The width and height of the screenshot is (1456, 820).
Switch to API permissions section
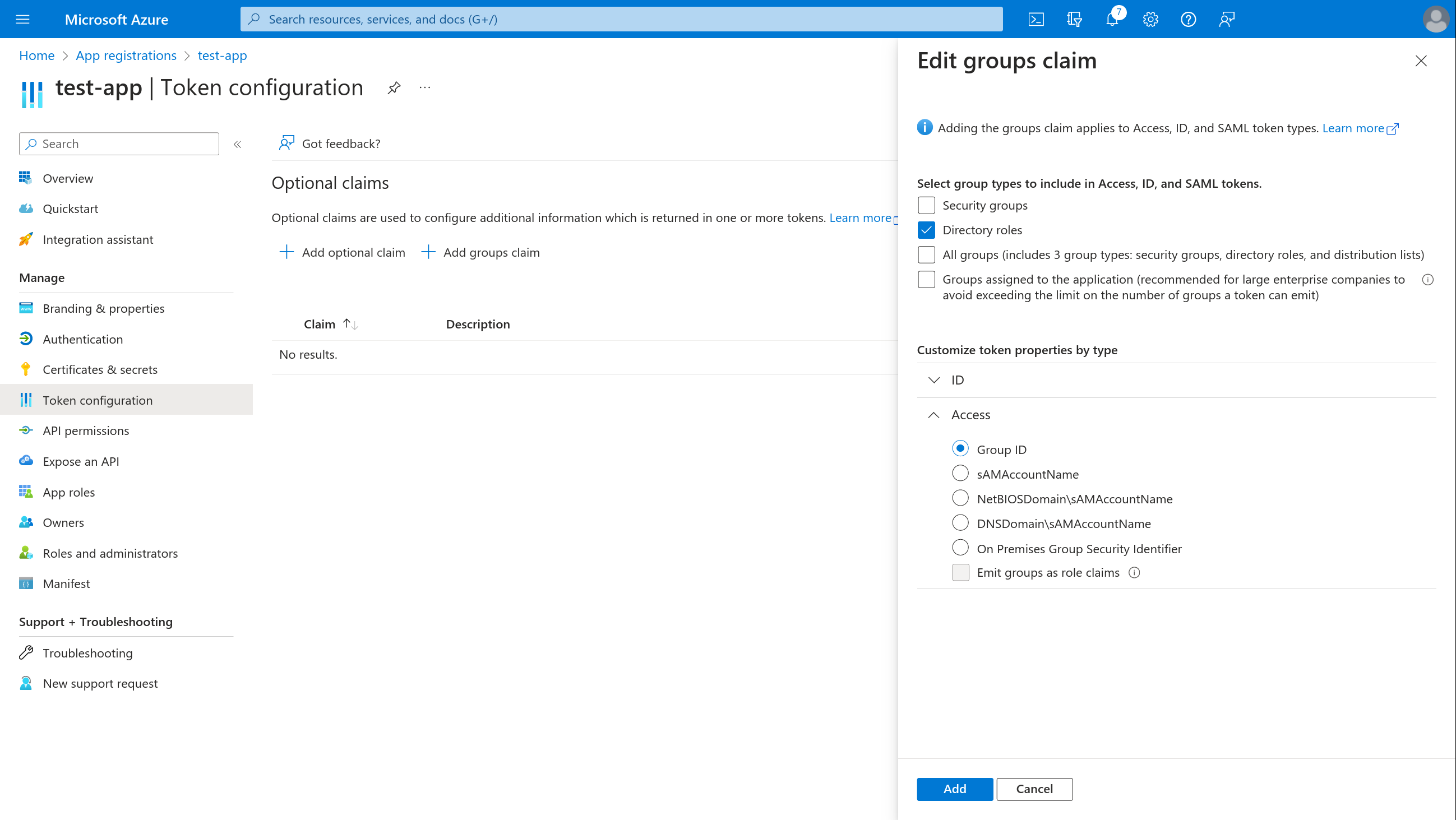click(x=85, y=430)
